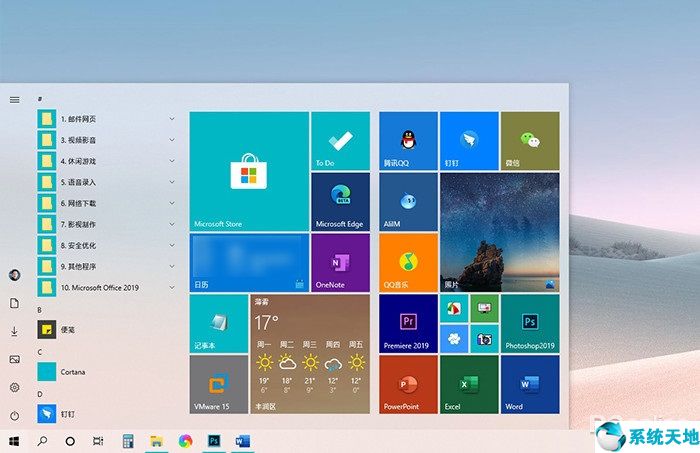Open the QQ音乐 tile
The width and height of the screenshot is (700, 453).
tap(408, 263)
